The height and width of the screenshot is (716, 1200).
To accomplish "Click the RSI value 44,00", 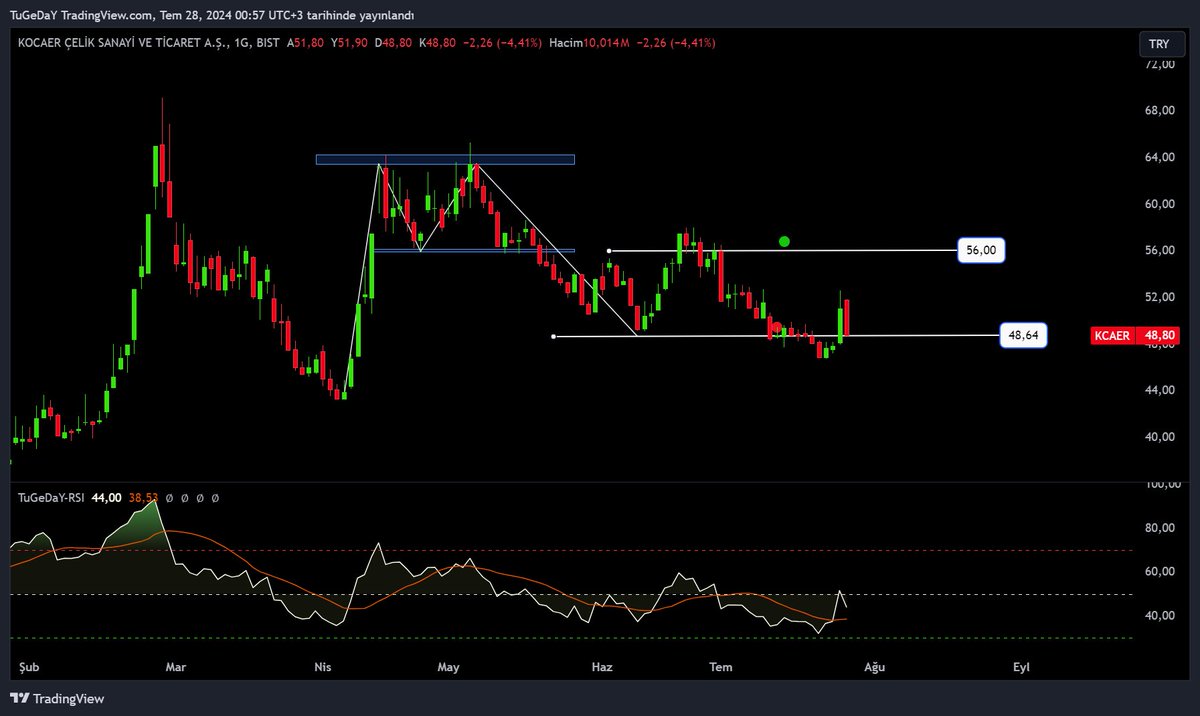I will coord(106,497).
